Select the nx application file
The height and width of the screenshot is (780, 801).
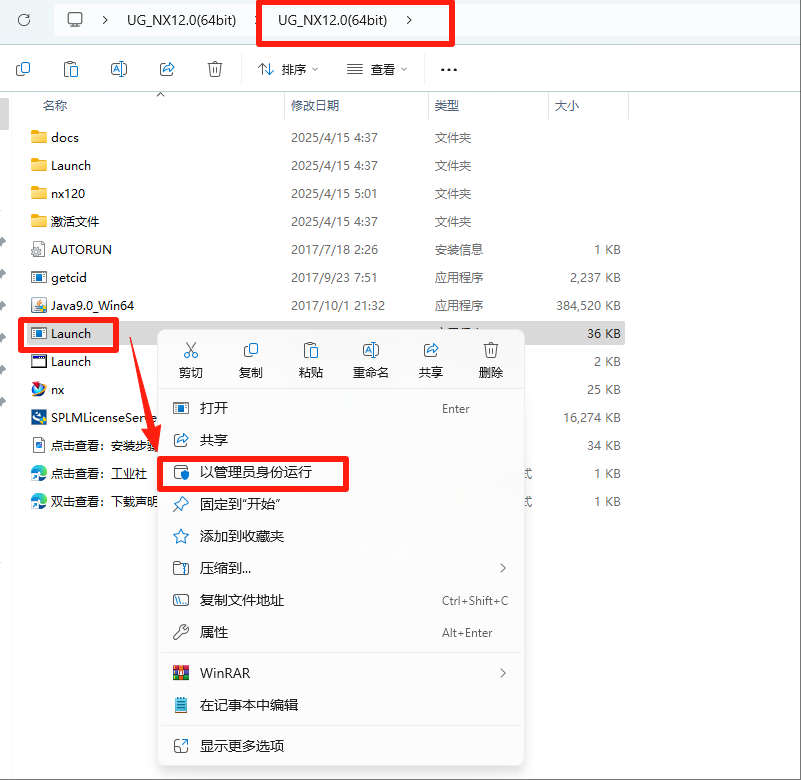pyautogui.click(x=57, y=389)
